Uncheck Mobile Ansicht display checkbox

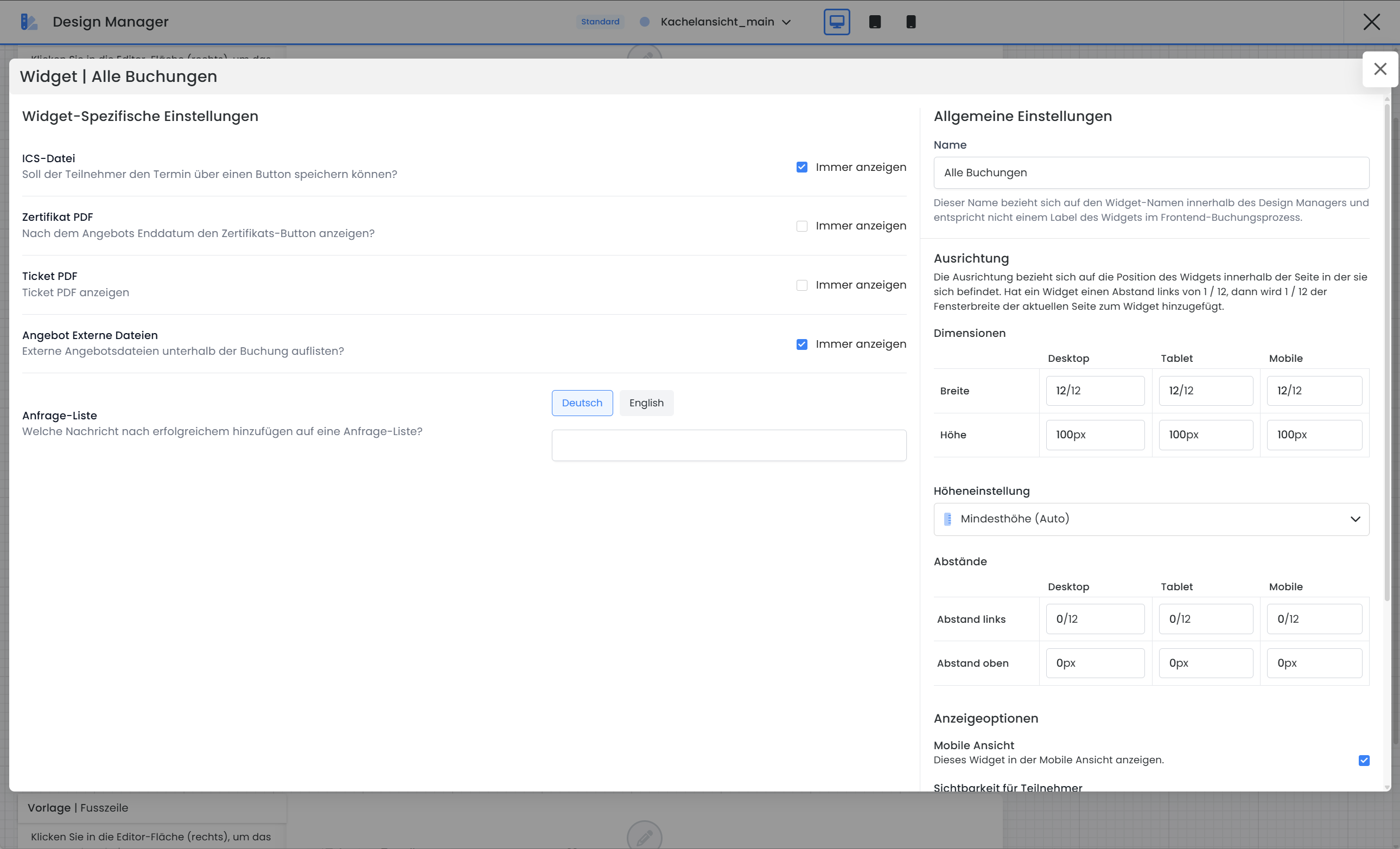coord(1364,761)
